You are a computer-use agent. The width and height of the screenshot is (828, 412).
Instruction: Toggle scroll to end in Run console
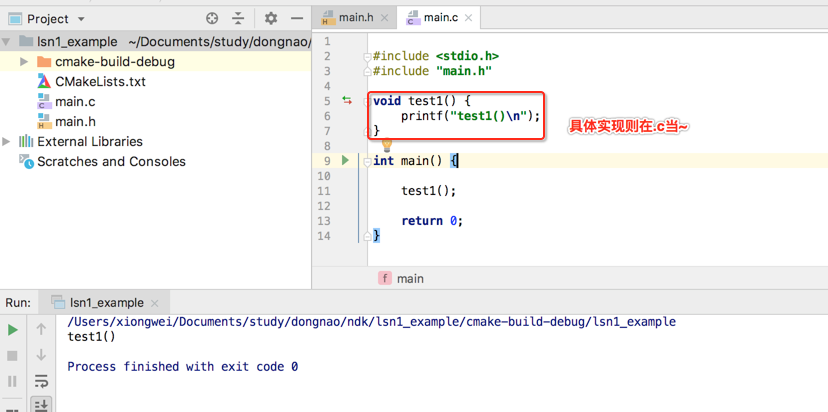[x=41, y=405]
